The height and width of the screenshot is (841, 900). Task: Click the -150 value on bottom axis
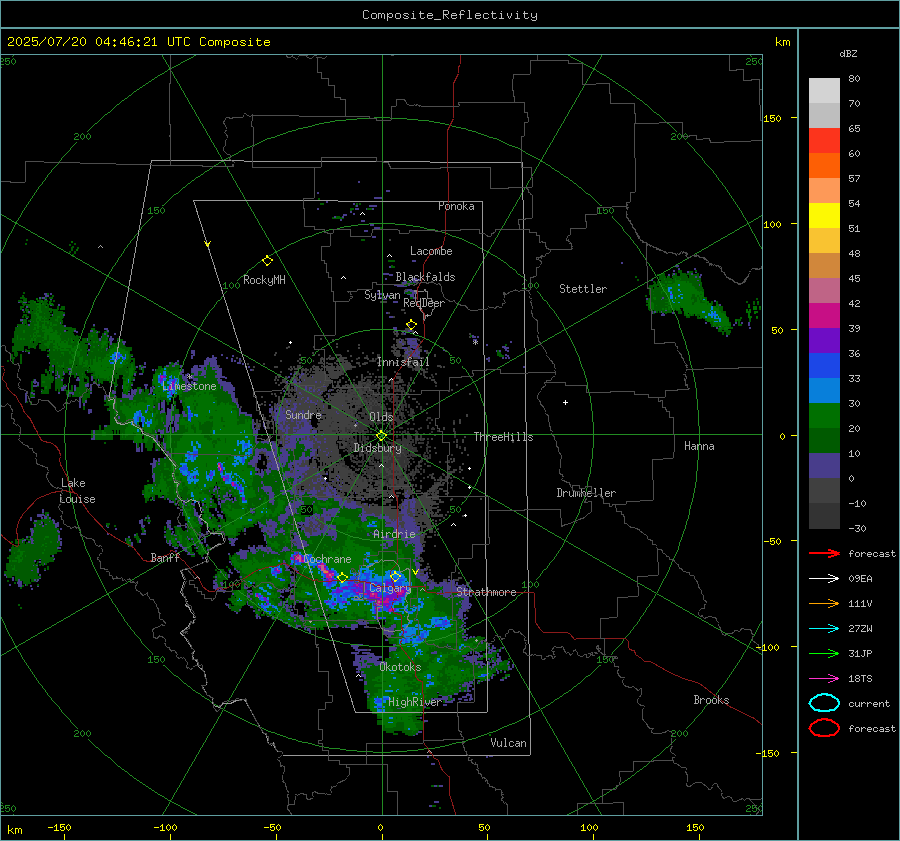pyautogui.click(x=59, y=827)
